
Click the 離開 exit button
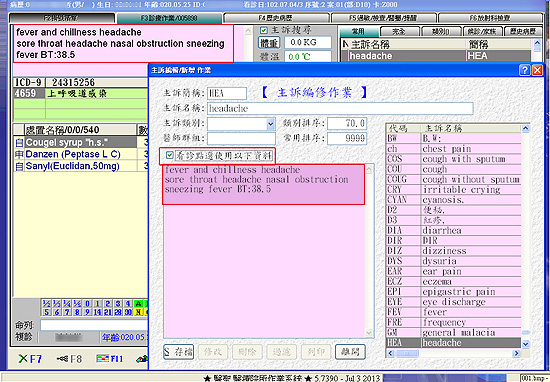350,352
